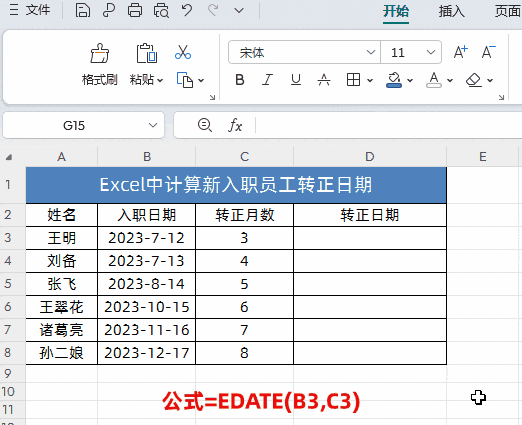522x425 pixels.
Task: Click the Save As icon beside Save
Action: click(109, 10)
